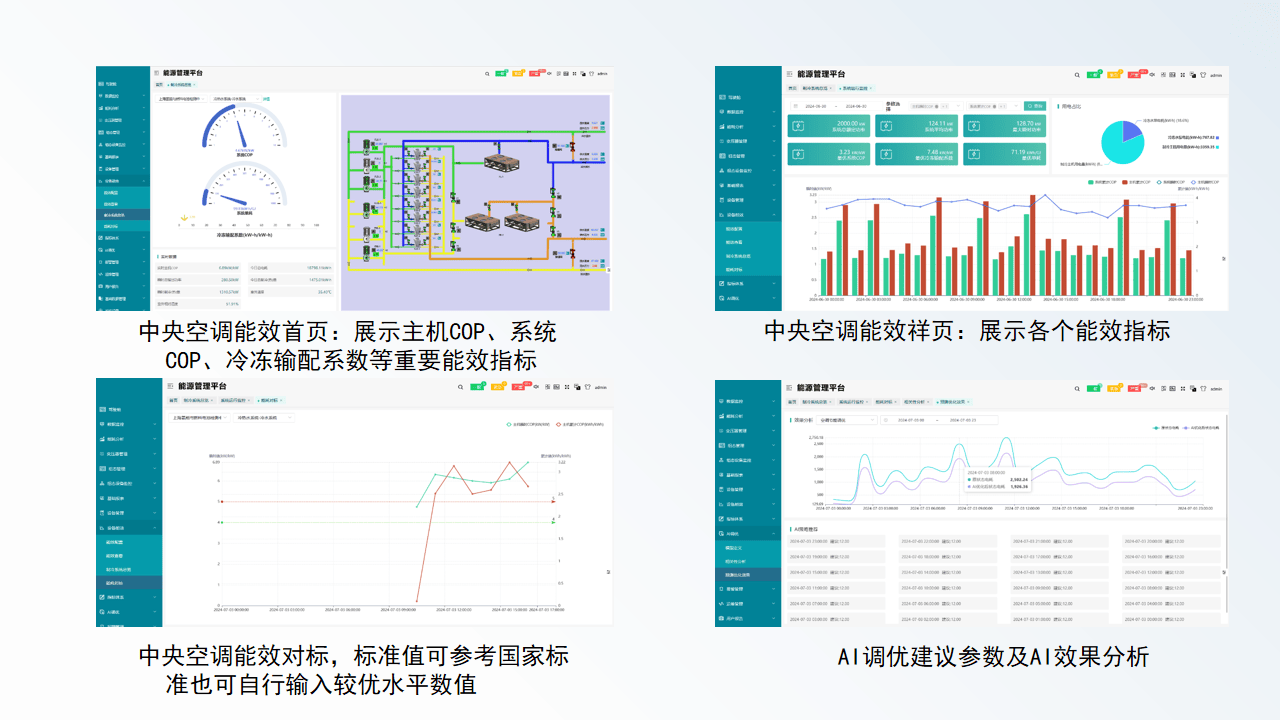This screenshot has width=1280, height=720.
Task: Select the active 预测优化效果 tab in AI tuning screenshot
Action: coord(952,402)
